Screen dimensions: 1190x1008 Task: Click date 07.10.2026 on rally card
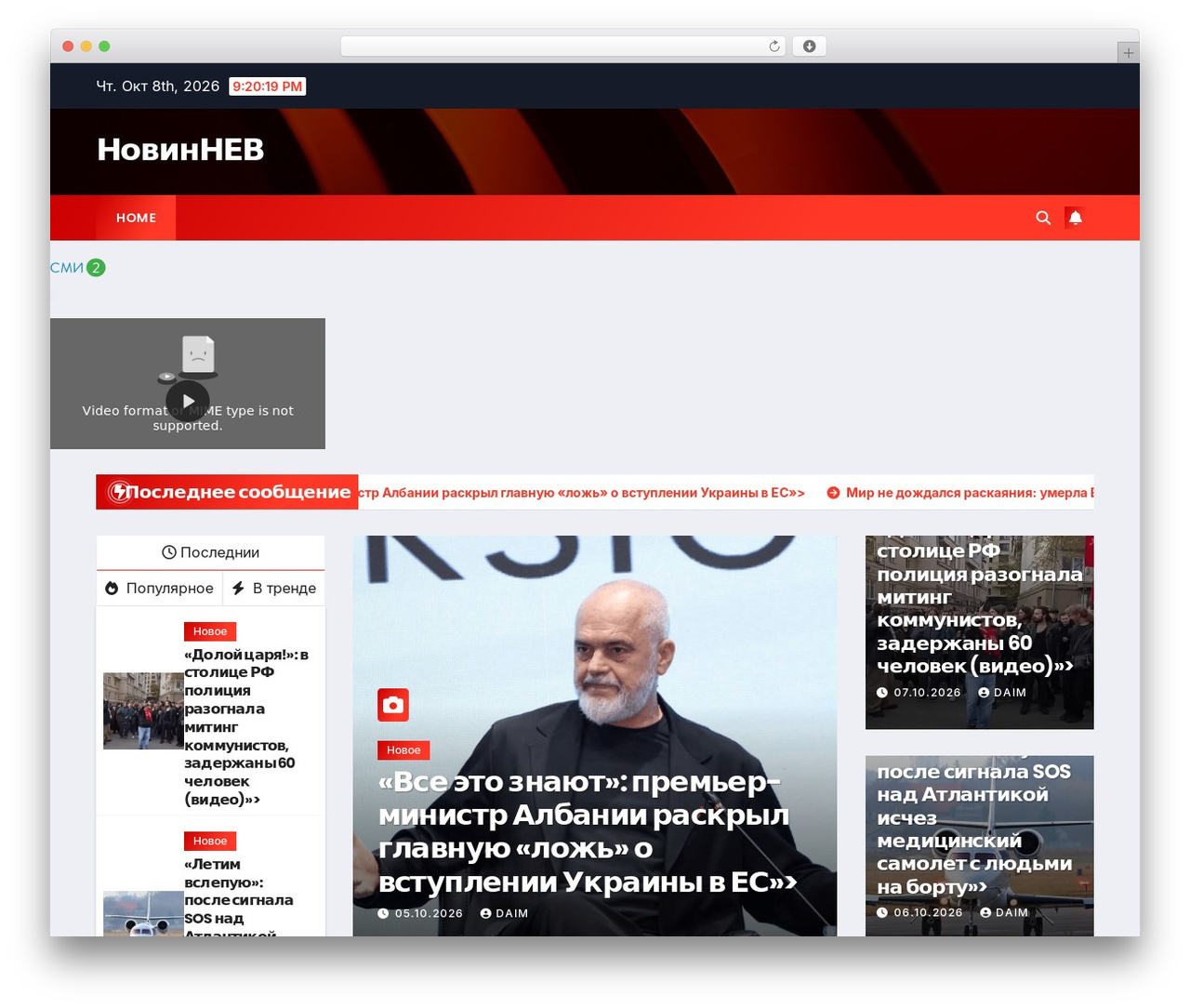click(x=919, y=693)
